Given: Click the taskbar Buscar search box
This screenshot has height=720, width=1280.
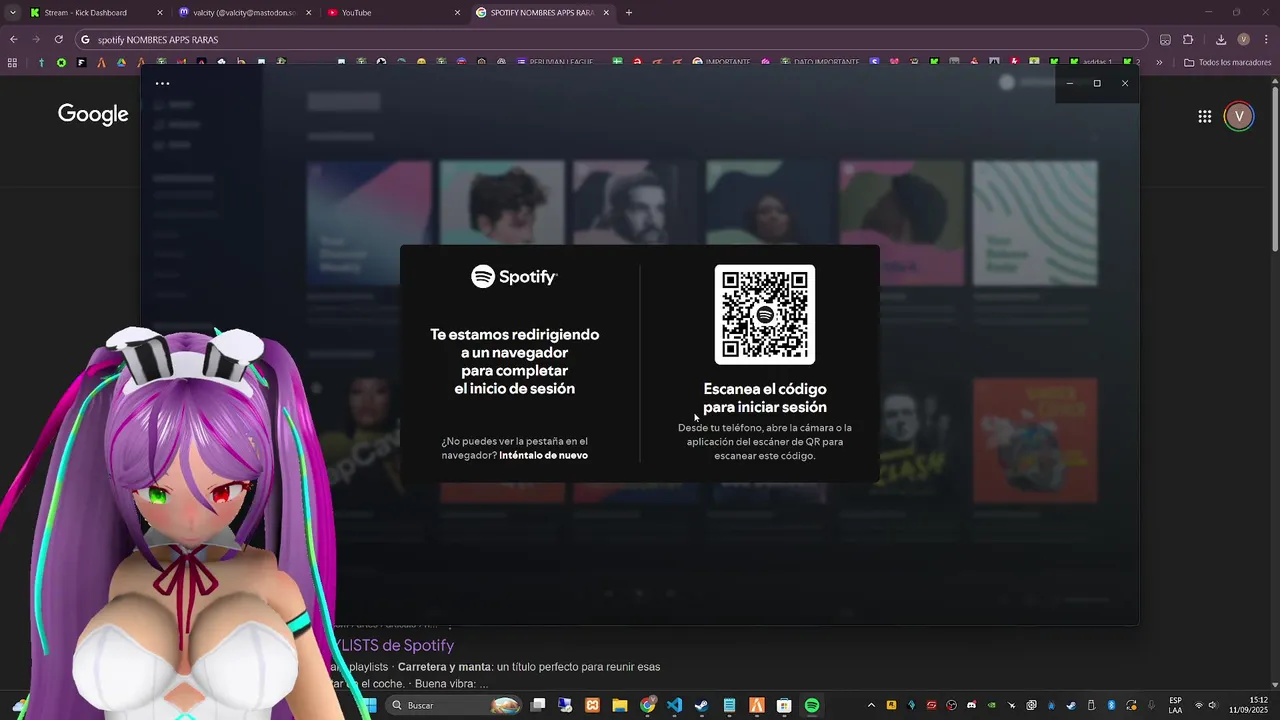Looking at the screenshot, I should tap(455, 706).
